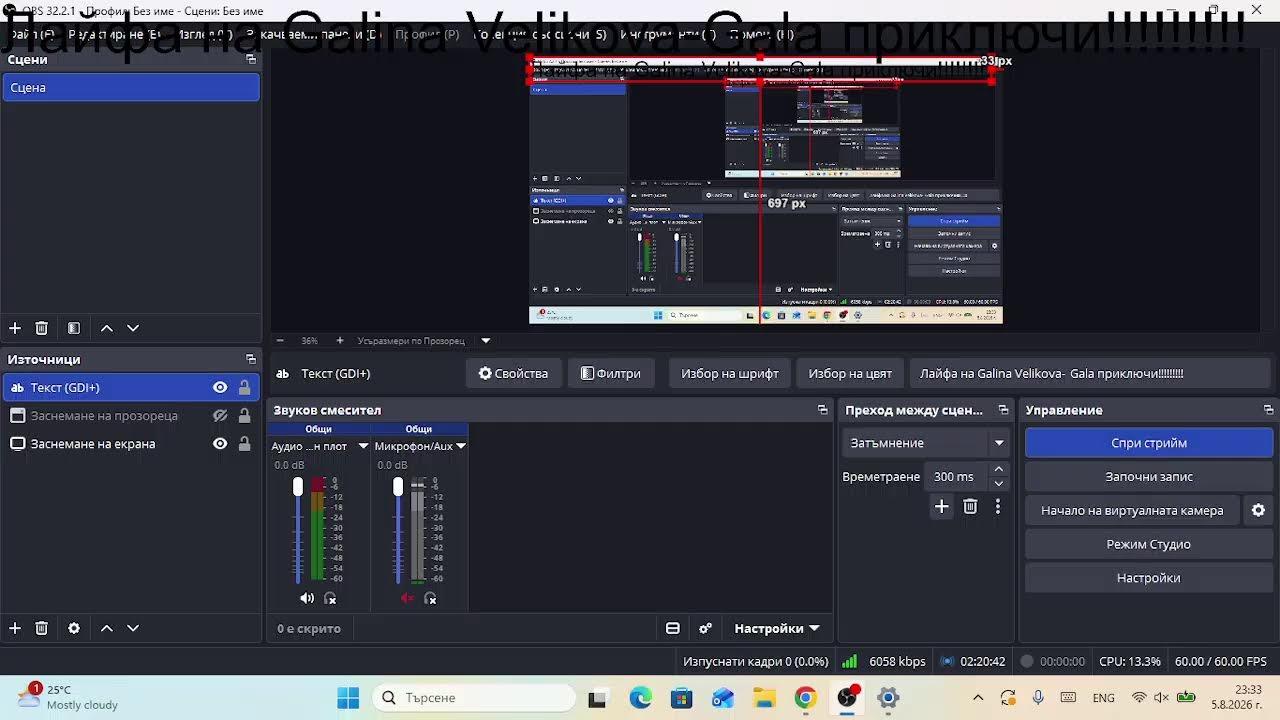Move selected source up in Източници
1280x720 pixels.
(107, 628)
